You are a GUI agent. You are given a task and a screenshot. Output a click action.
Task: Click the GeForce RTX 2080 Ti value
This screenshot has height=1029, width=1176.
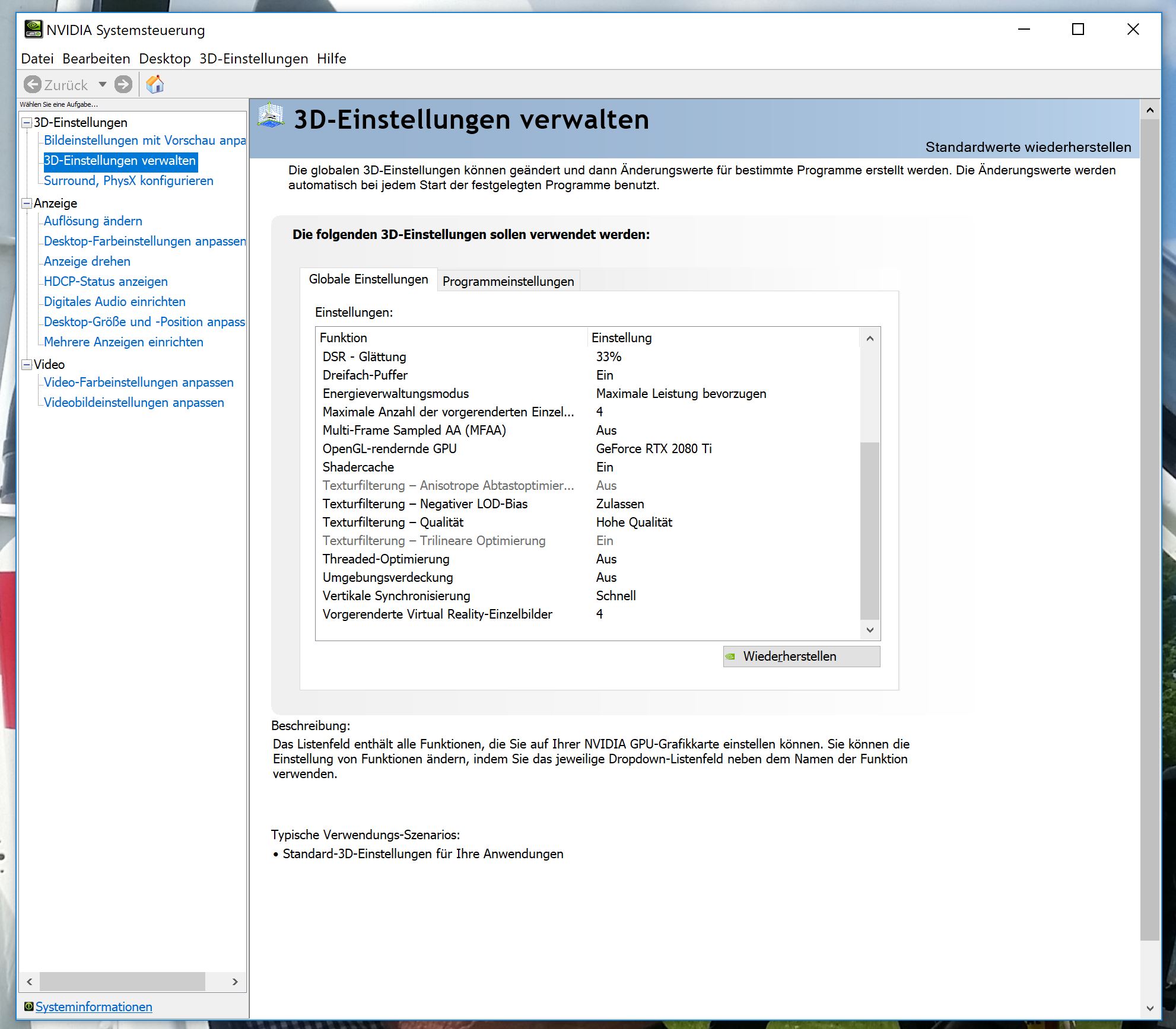click(x=654, y=449)
